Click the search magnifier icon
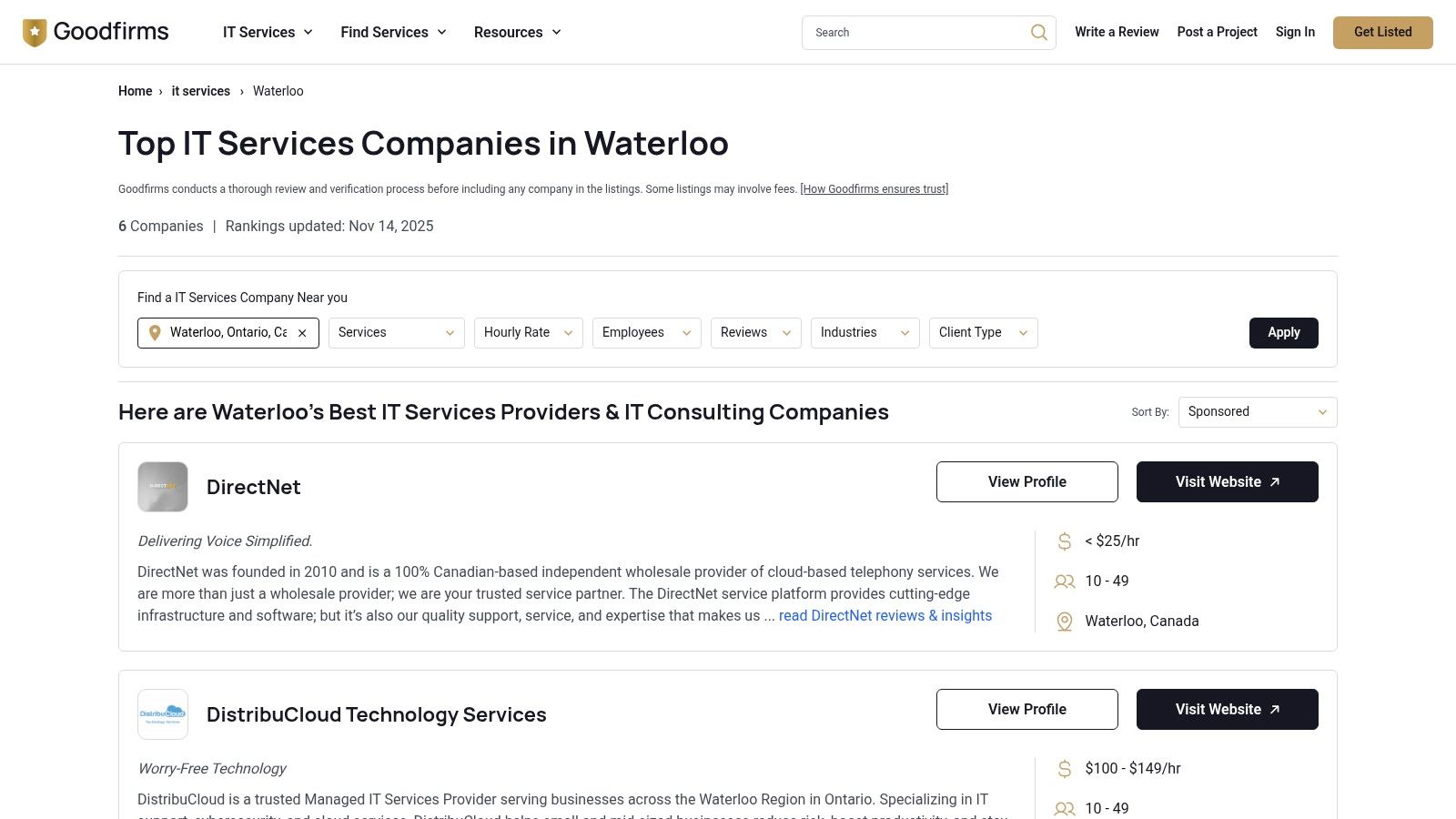 (x=1037, y=32)
